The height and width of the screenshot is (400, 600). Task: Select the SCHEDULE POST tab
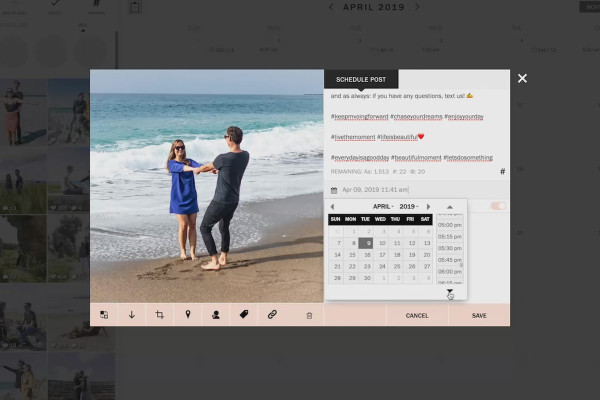(361, 80)
